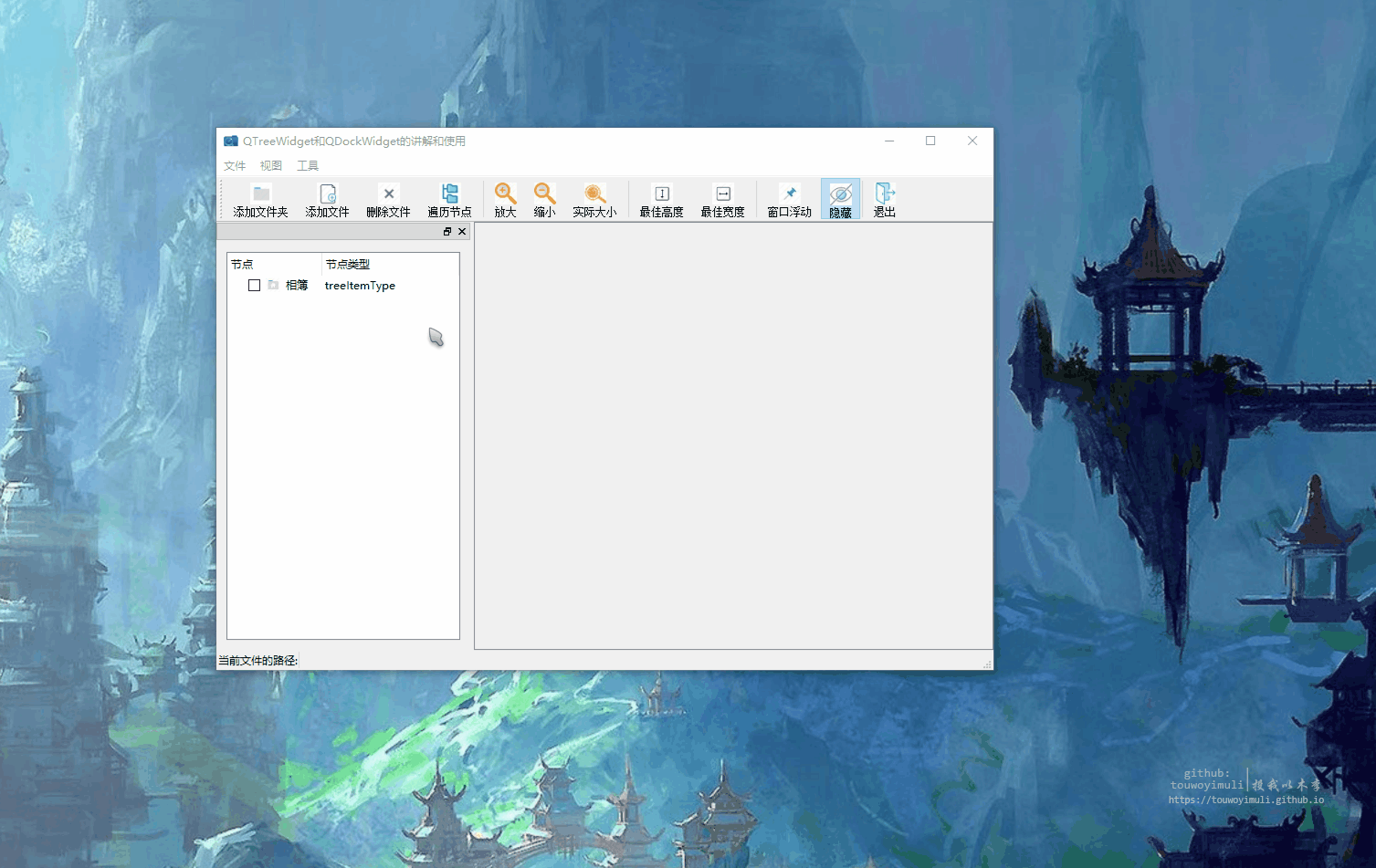Click the 遍历节点 traverse nodes icon
1376x868 pixels.
pos(450,193)
